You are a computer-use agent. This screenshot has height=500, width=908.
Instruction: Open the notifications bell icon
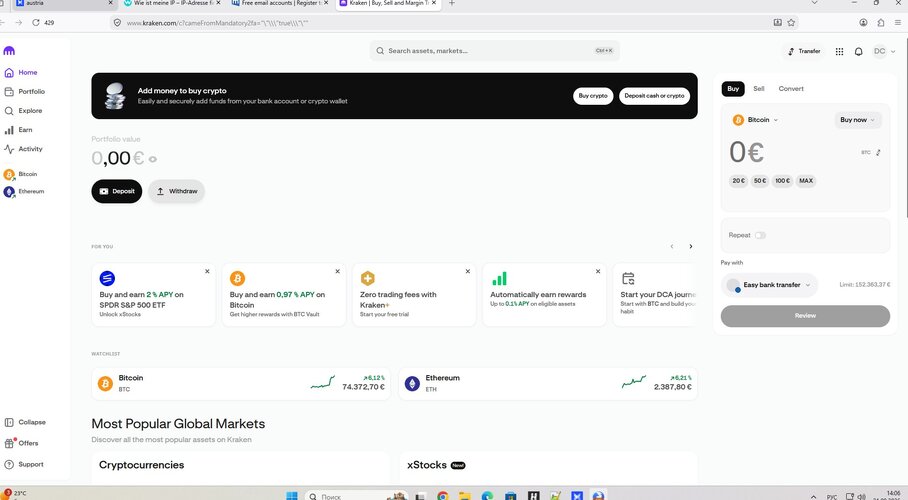pos(858,52)
